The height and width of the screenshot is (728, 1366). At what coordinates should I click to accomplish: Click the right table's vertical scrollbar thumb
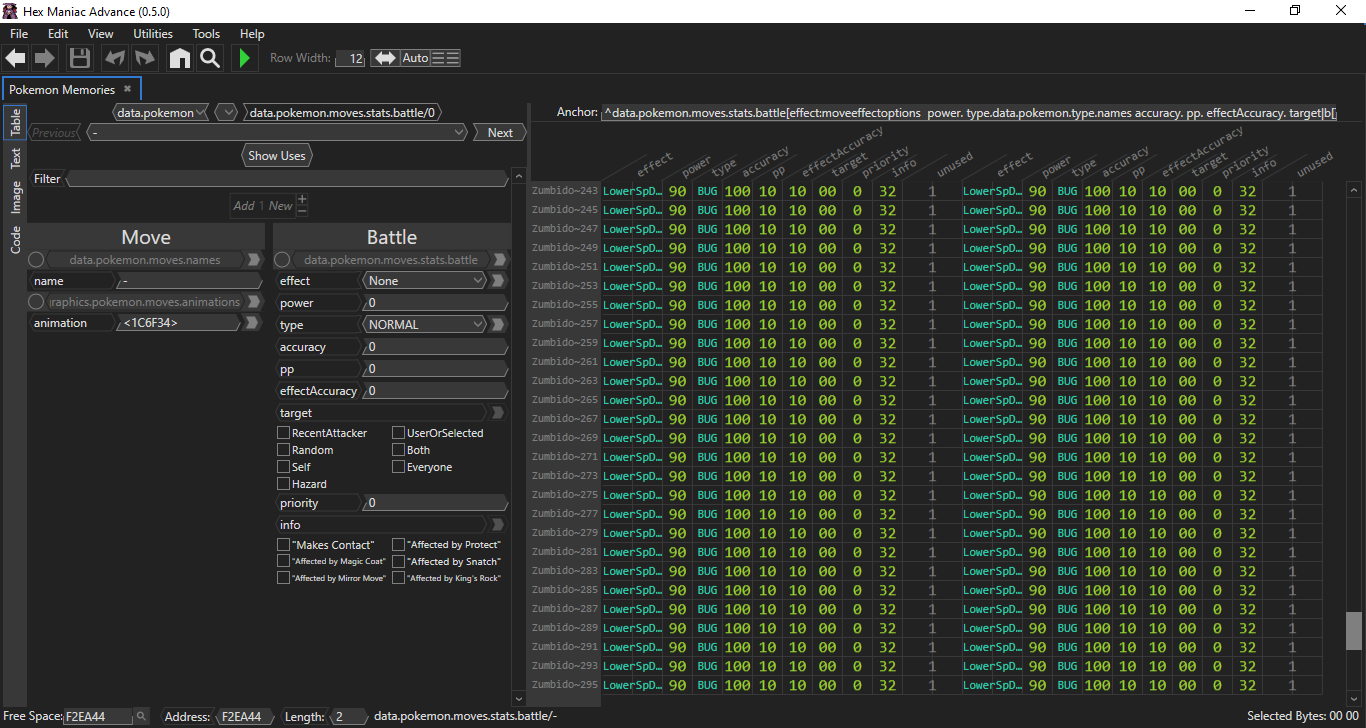(x=1354, y=630)
